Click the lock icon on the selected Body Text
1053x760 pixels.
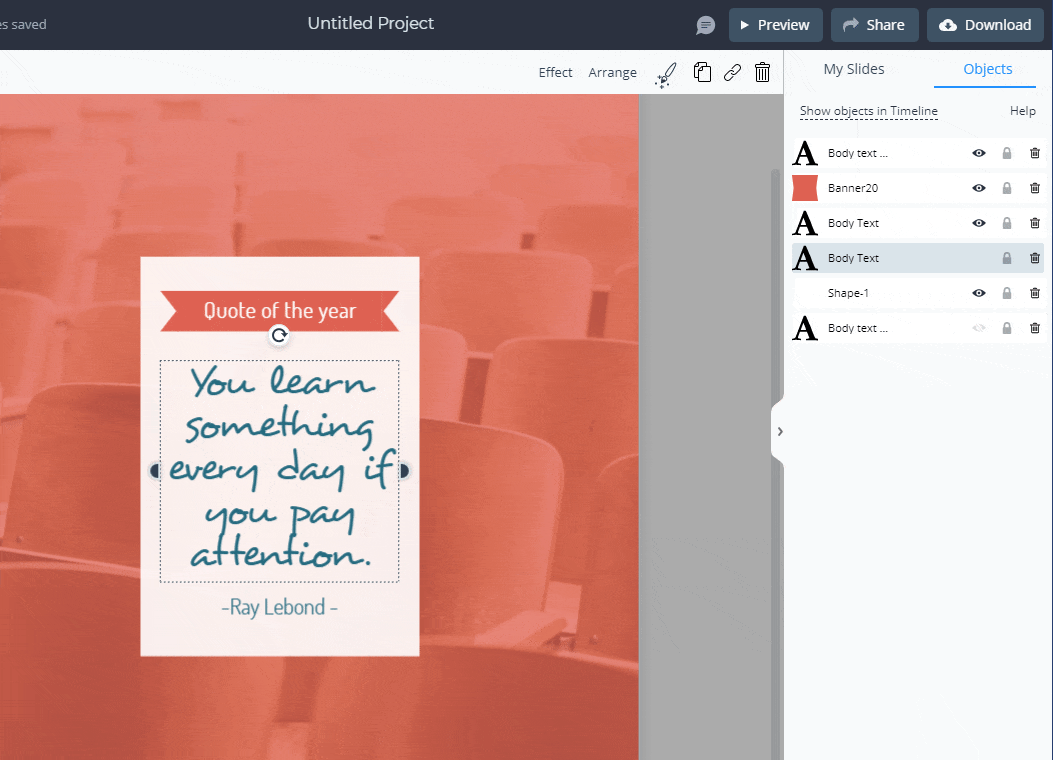click(x=1007, y=258)
